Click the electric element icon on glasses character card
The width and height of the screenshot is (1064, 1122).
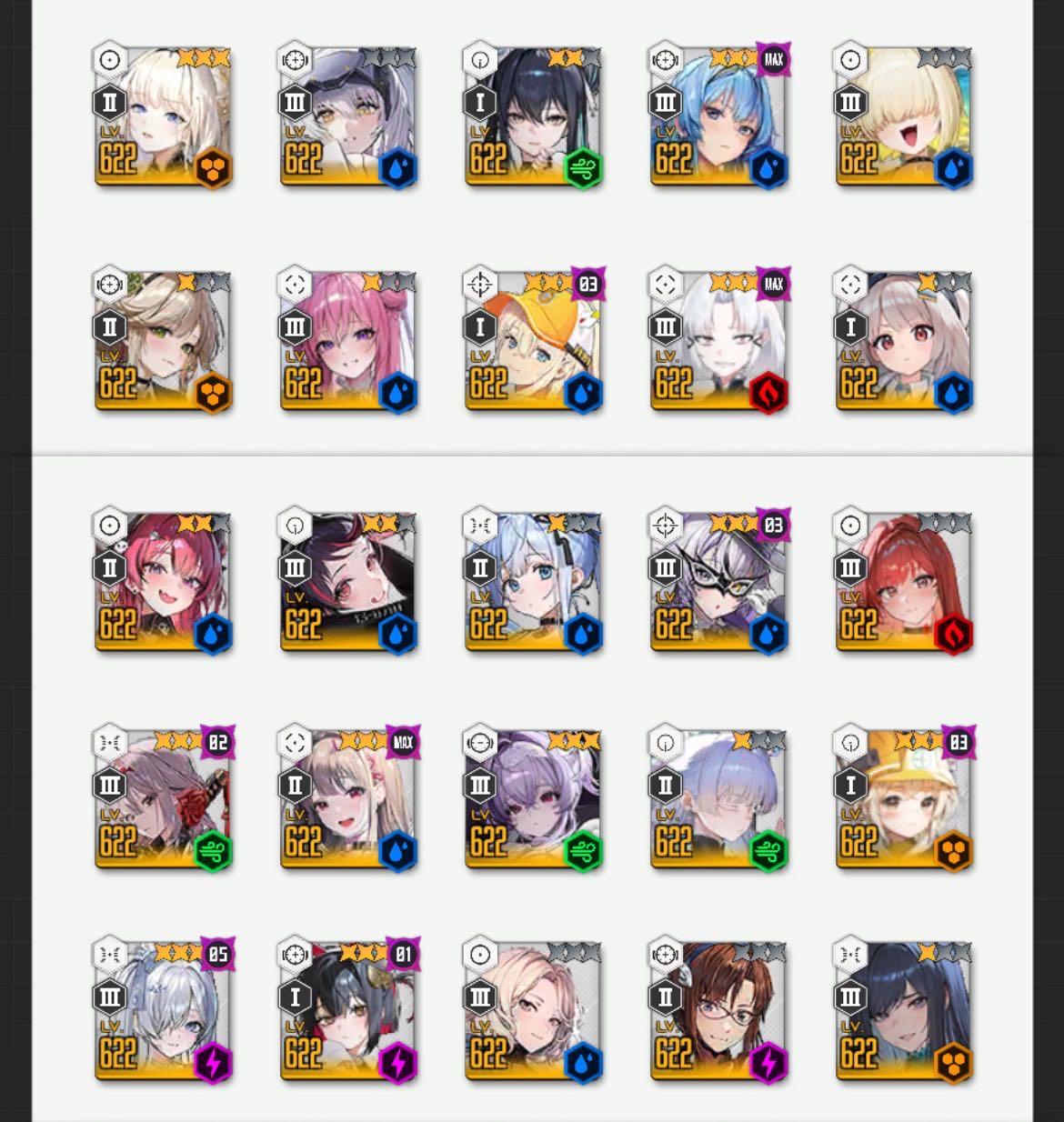pos(768,1063)
